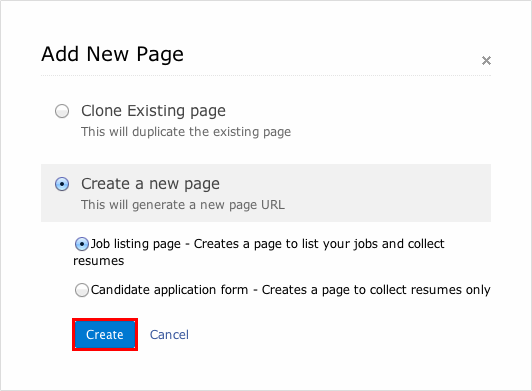The width and height of the screenshot is (532, 391).
Task: Click the Clone Existing page label text
Action: pos(153,111)
